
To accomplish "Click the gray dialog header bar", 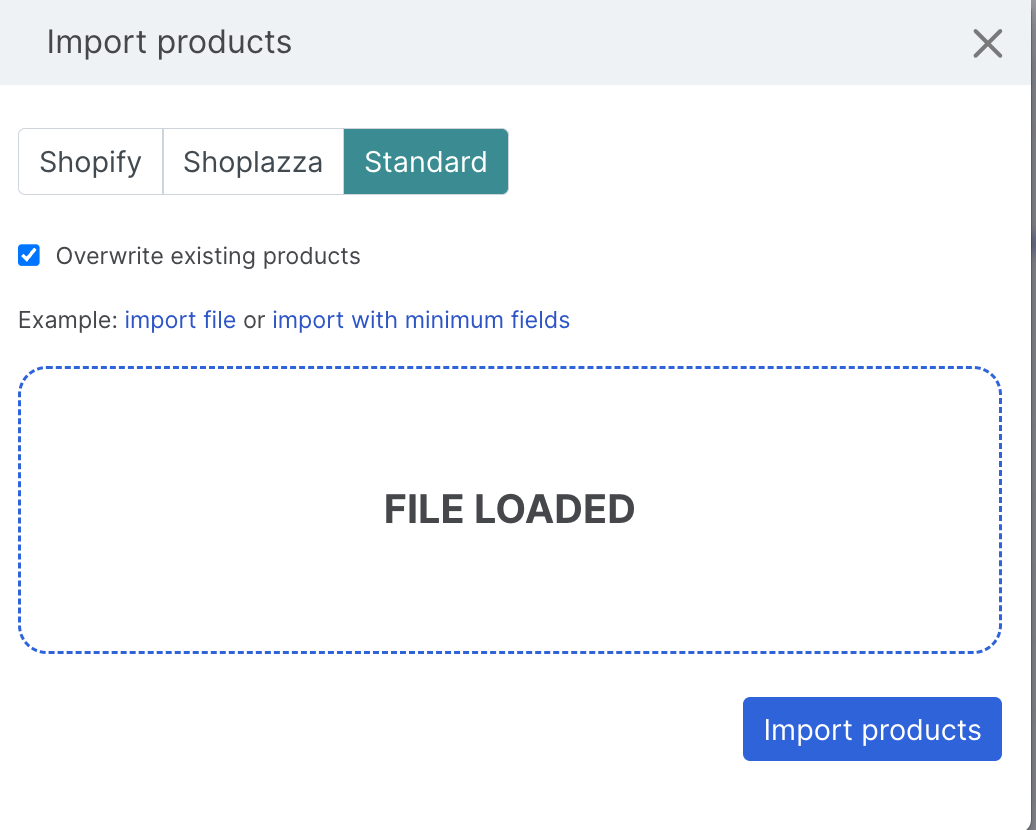I will click(x=600, y=43).
